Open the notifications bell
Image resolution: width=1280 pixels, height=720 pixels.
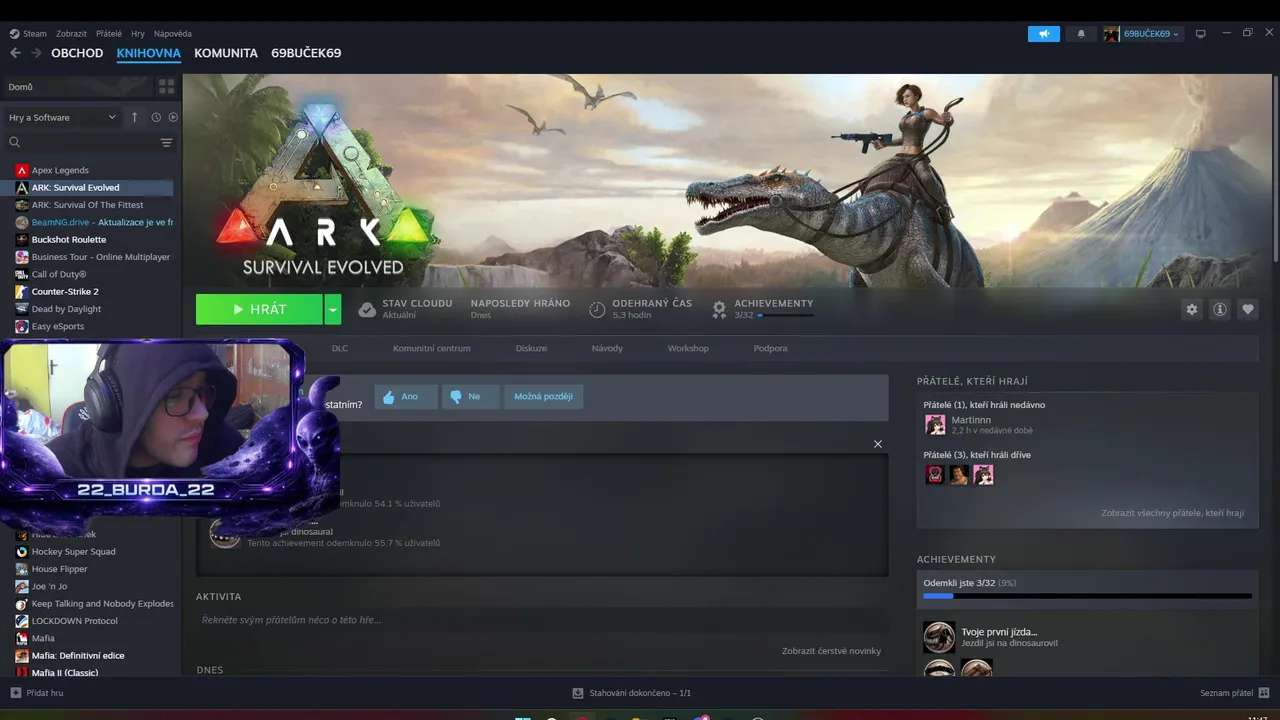click(x=1081, y=34)
